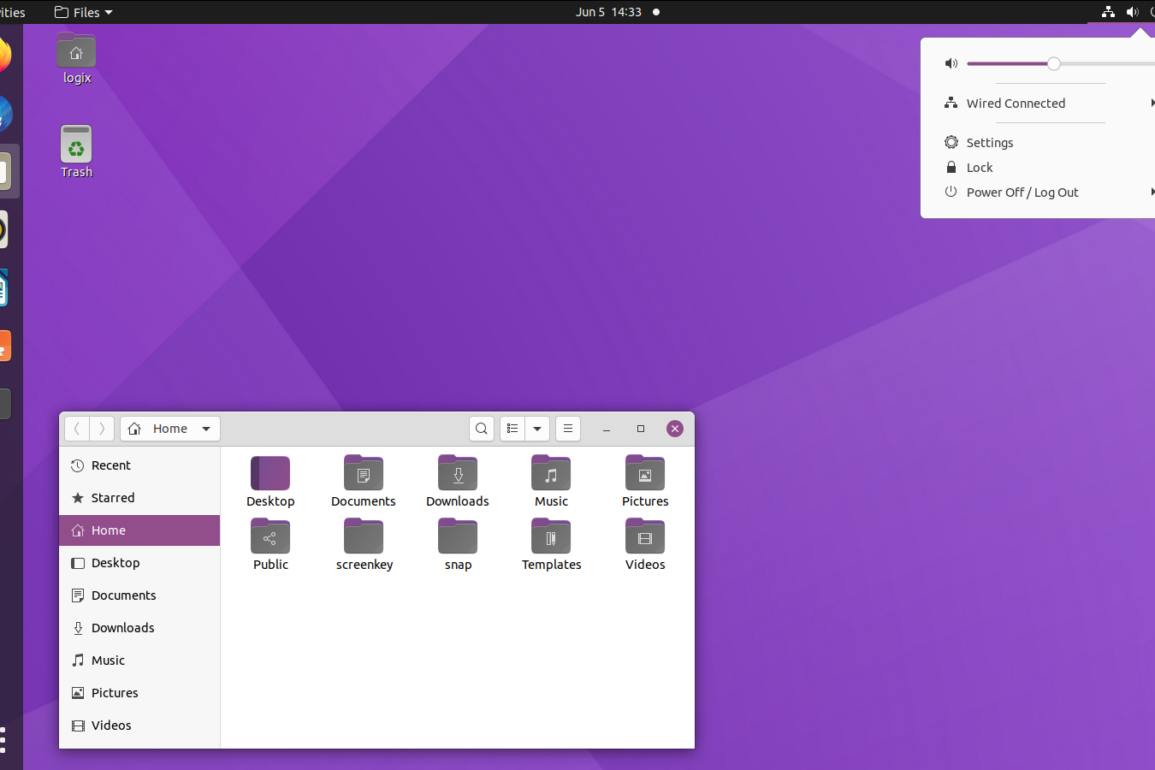
Task: Open the view options dropdown arrow
Action: [537, 429]
